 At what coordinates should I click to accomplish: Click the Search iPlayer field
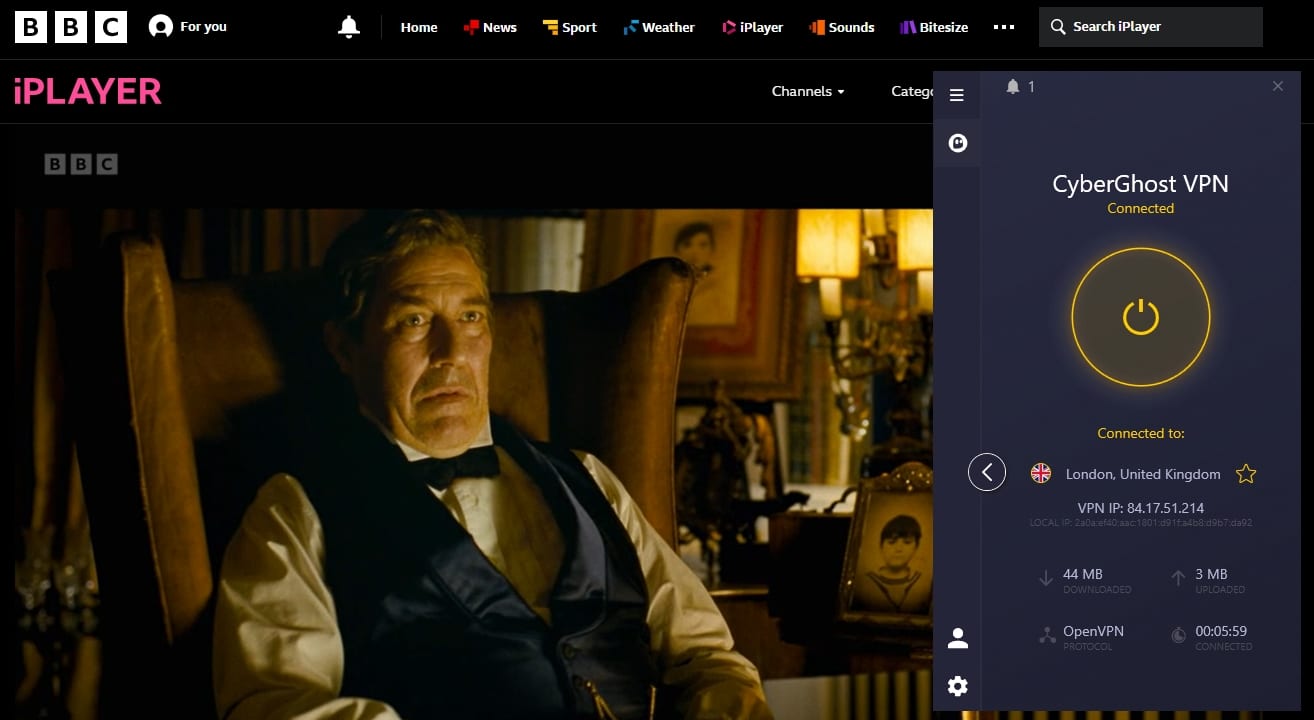pyautogui.click(x=1151, y=27)
